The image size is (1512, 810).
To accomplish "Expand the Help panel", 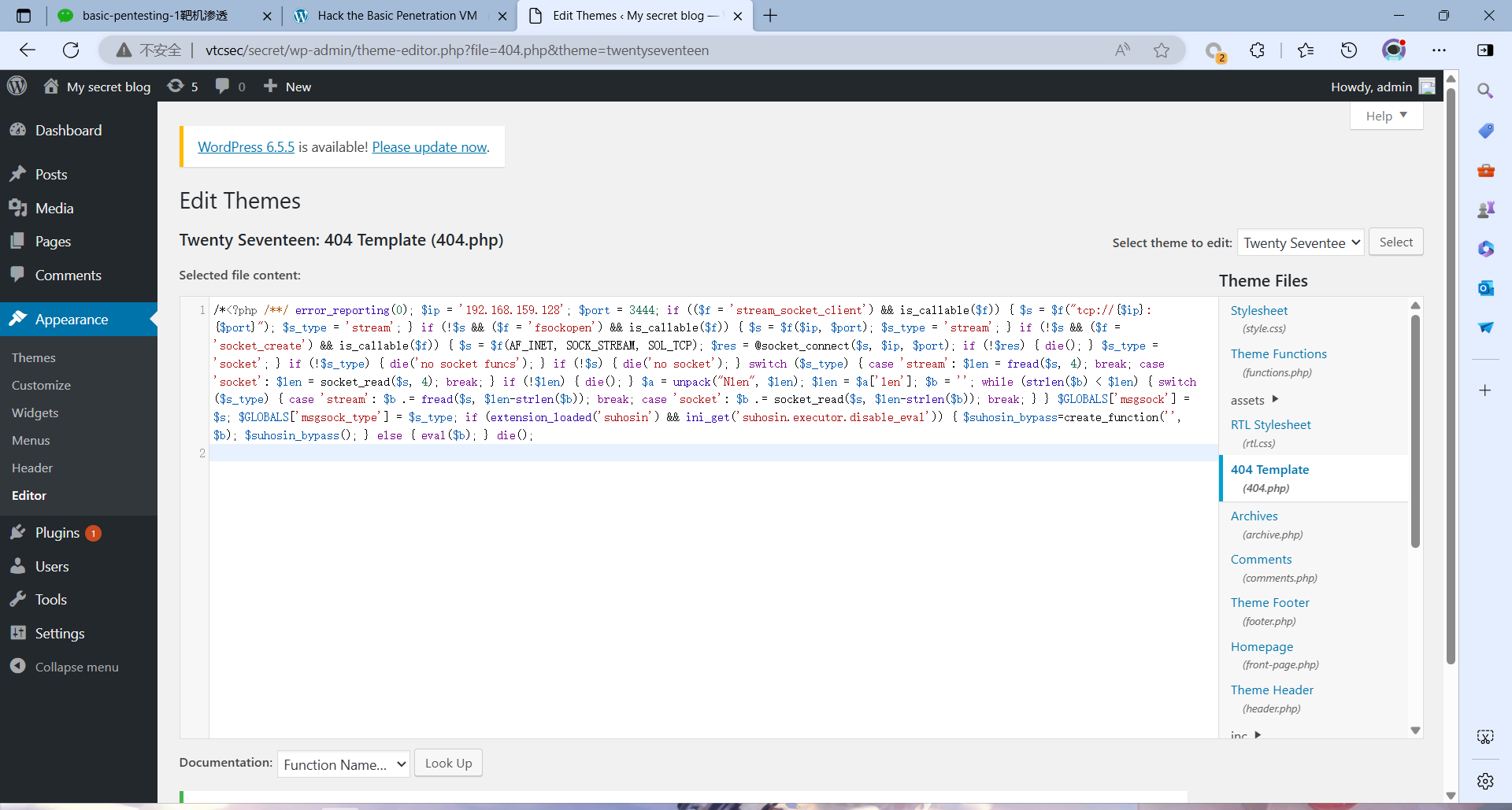I will pyautogui.click(x=1386, y=116).
